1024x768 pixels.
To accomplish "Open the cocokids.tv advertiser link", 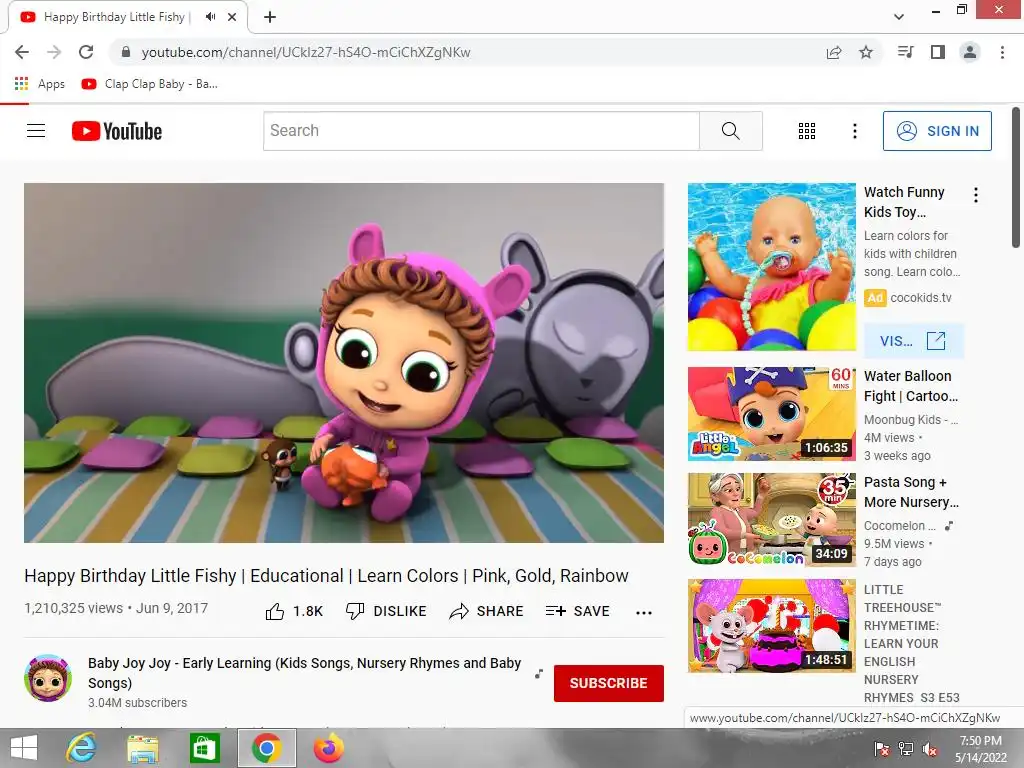I will 921,298.
